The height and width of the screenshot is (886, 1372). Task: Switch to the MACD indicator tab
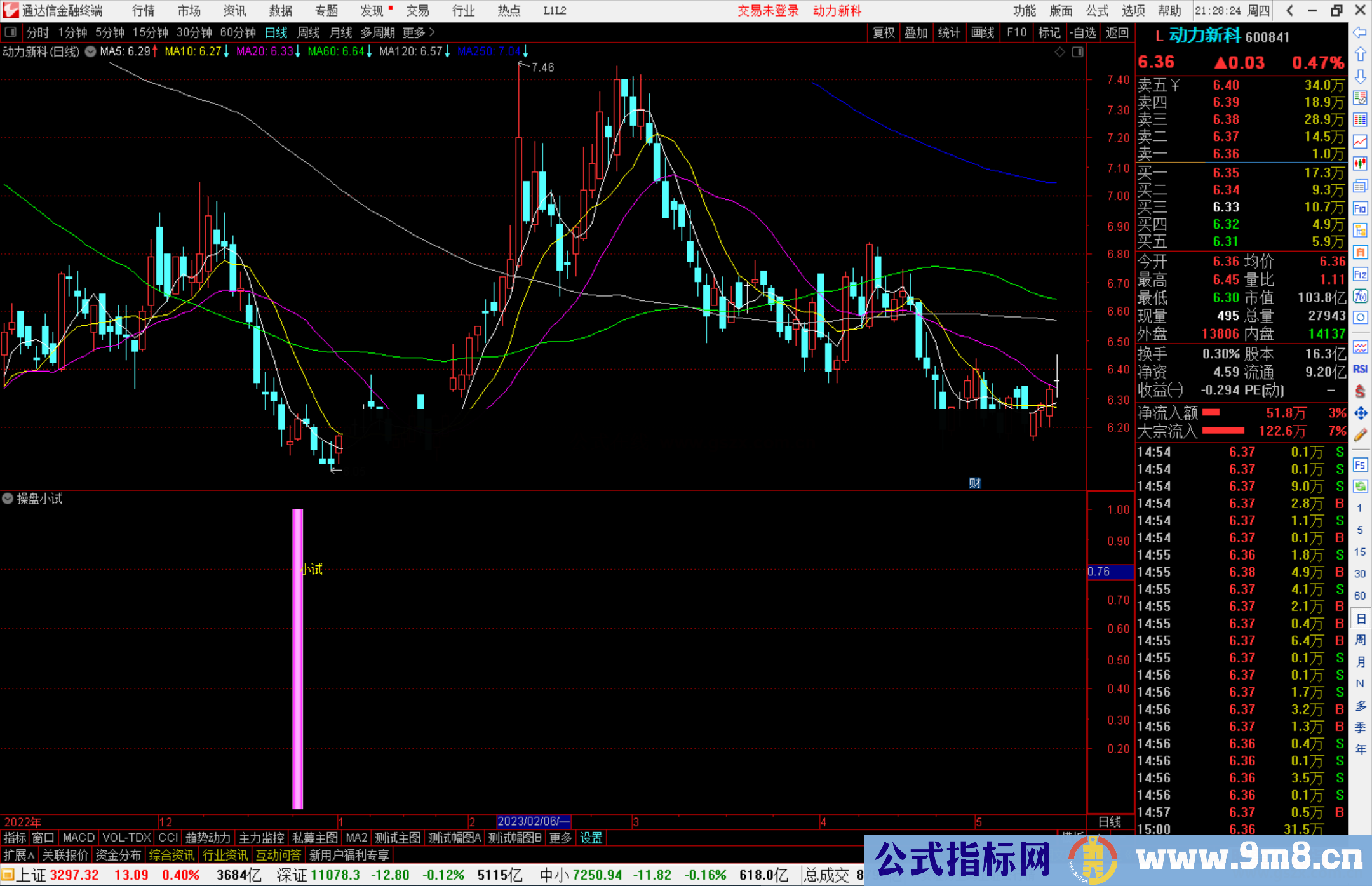79,838
